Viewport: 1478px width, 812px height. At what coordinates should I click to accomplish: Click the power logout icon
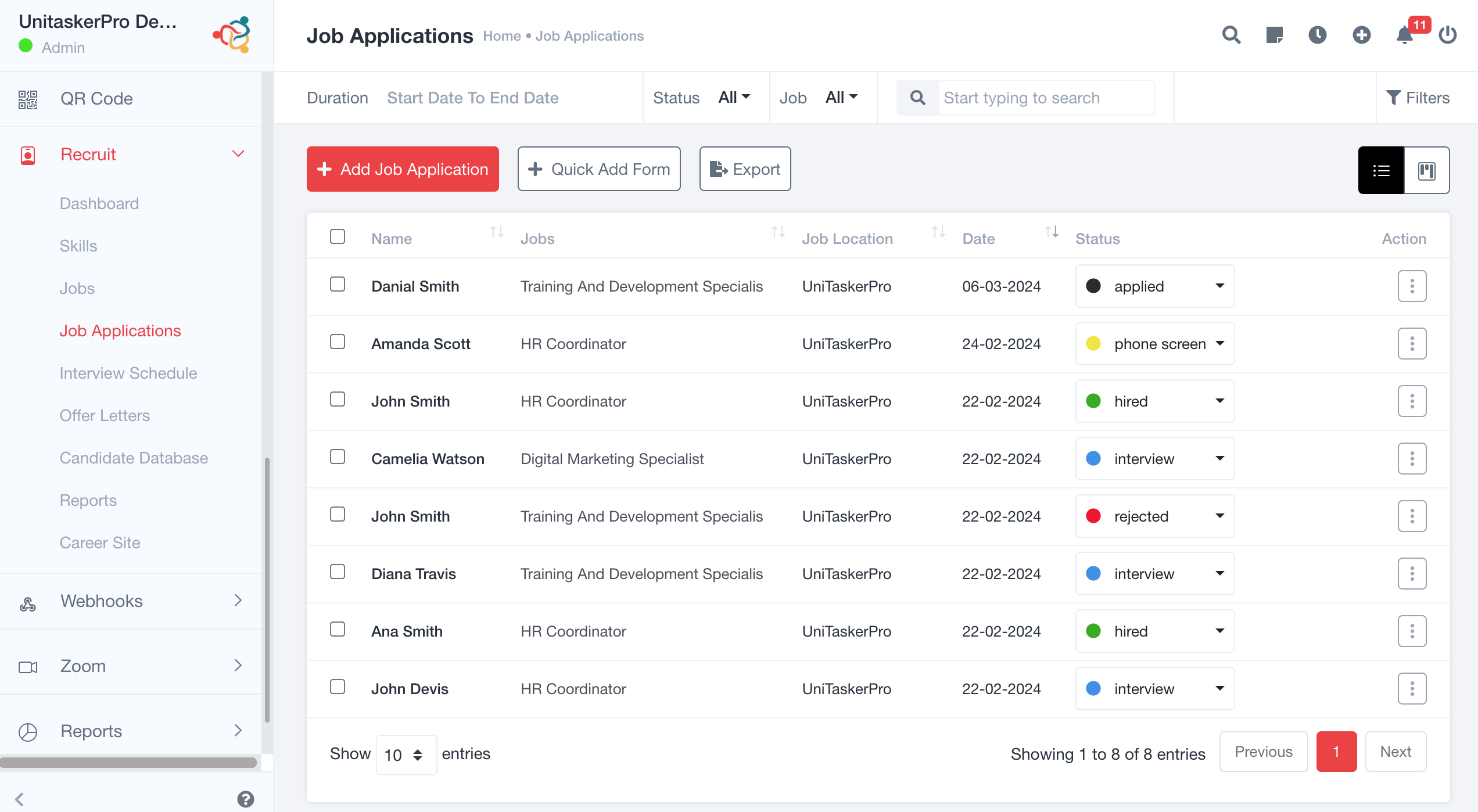pos(1447,35)
